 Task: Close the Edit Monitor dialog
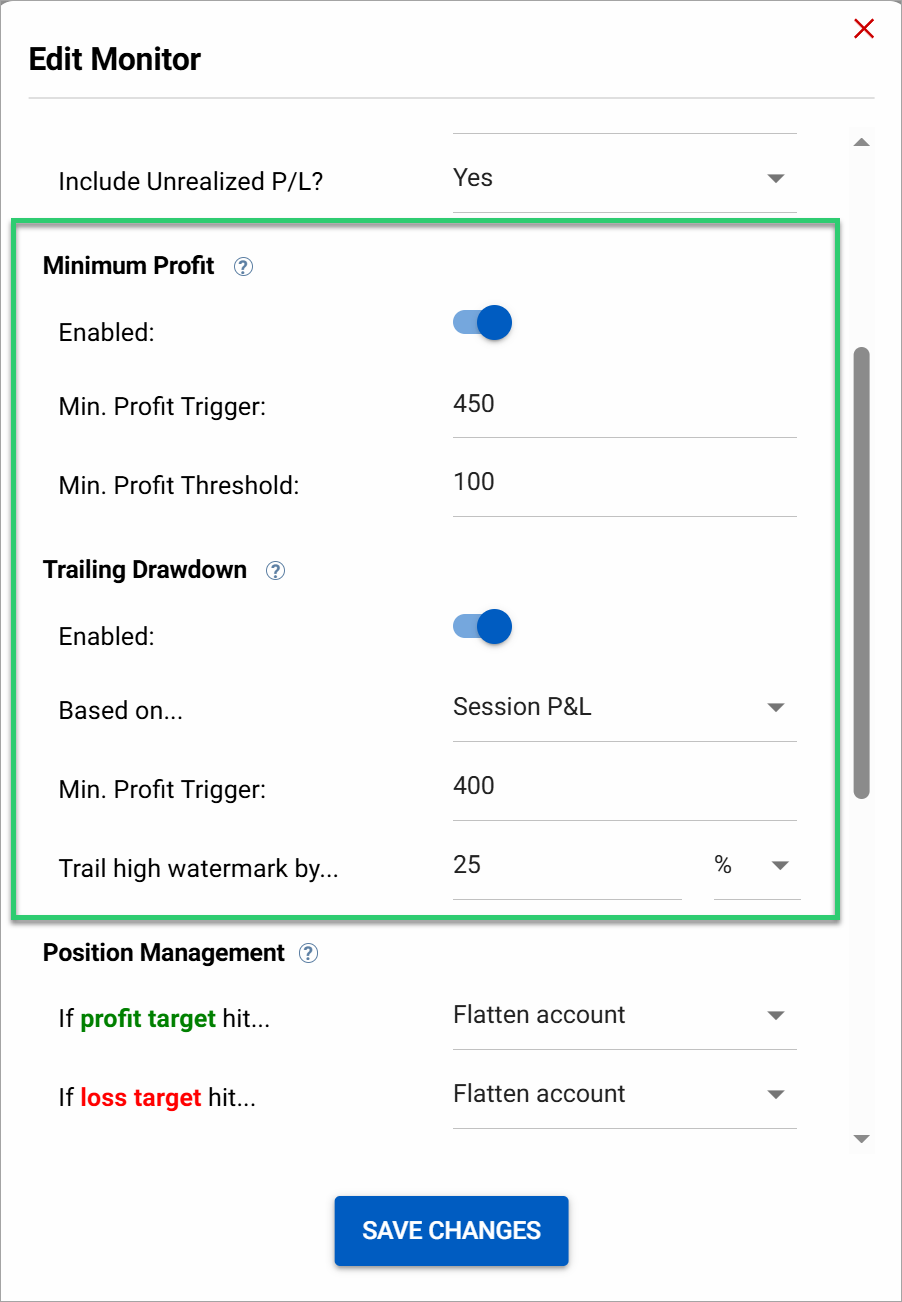click(x=863, y=28)
